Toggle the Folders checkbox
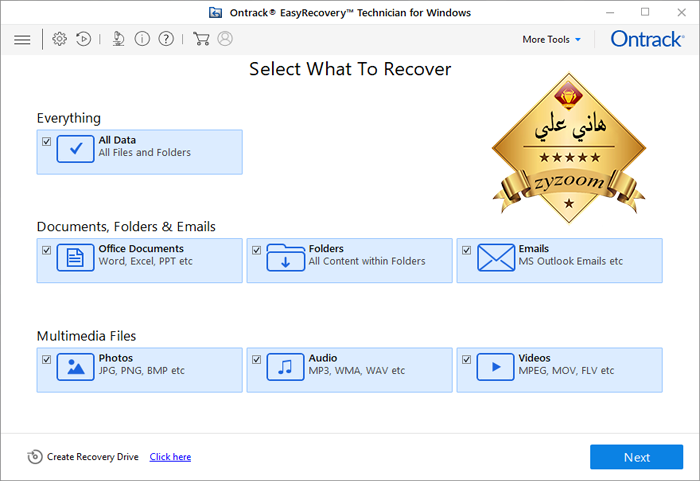The height and width of the screenshot is (481, 700). pyautogui.click(x=256, y=250)
